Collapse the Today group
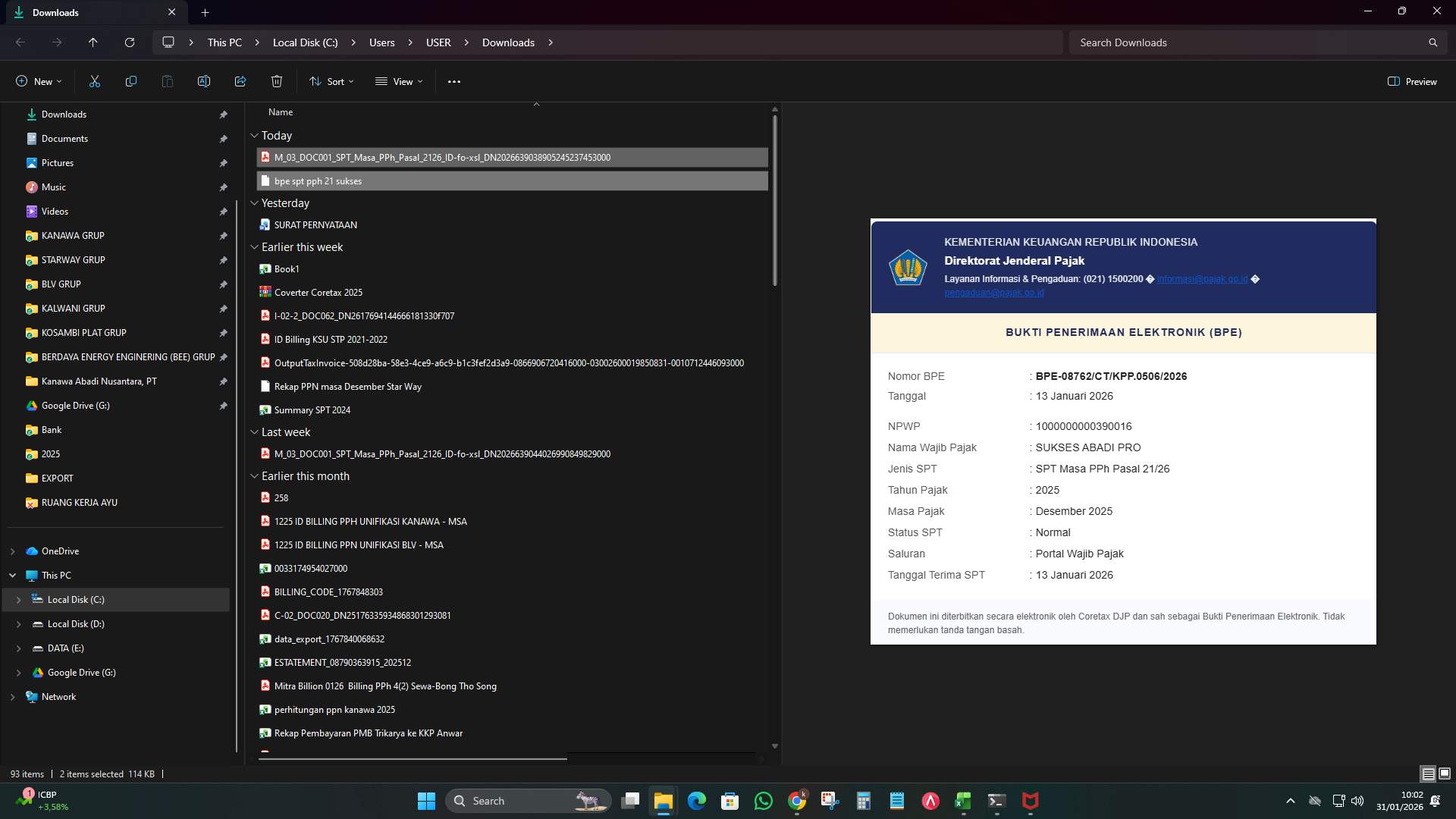1456x819 pixels. pos(255,136)
